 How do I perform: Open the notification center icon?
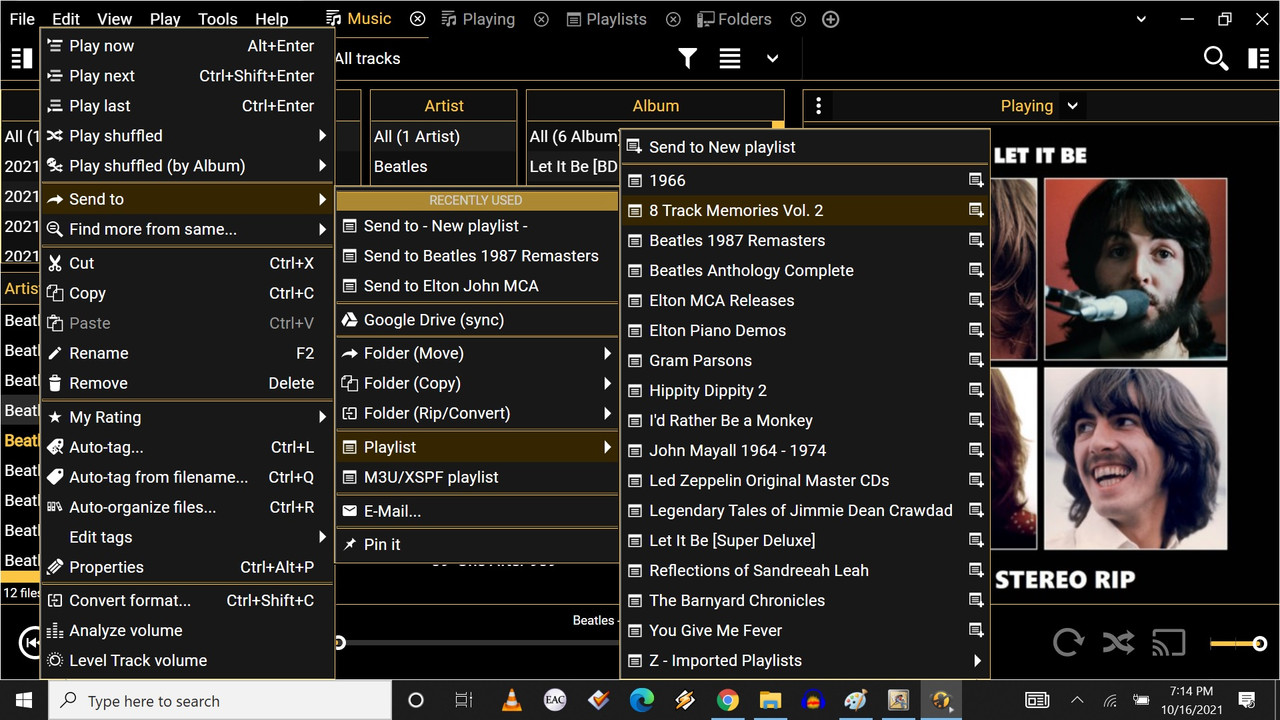click(x=1247, y=700)
